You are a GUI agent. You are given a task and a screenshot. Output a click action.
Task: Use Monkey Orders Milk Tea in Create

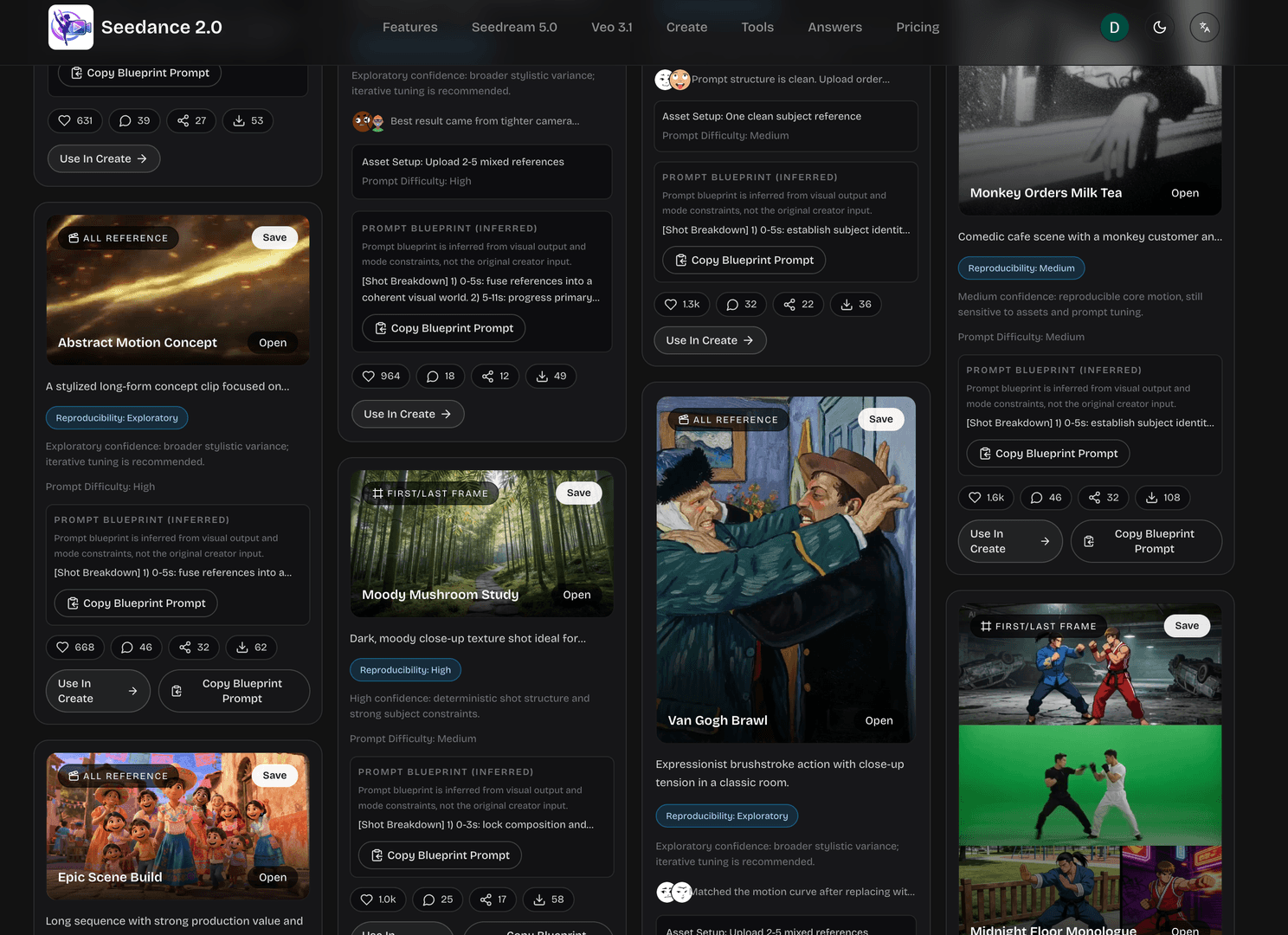(1010, 541)
